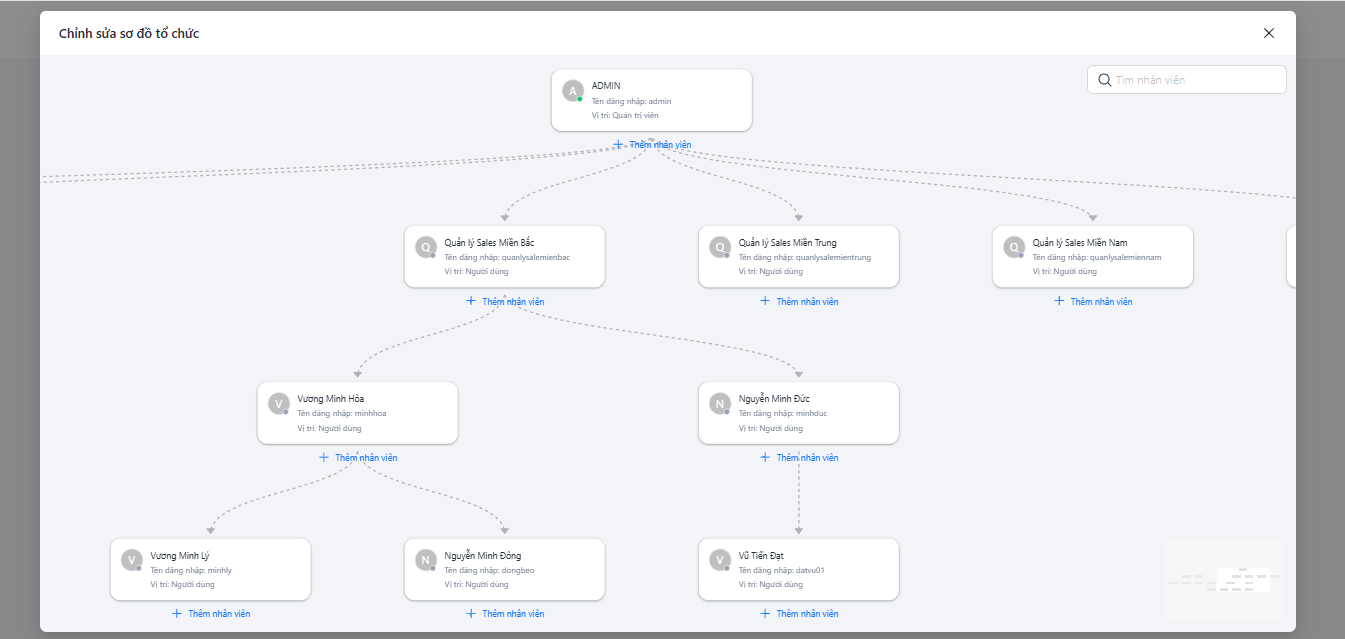Screen dimensions: 1345x639
Task: Click avatar of Quản lý Sales Miền Bắc
Action: point(426,247)
